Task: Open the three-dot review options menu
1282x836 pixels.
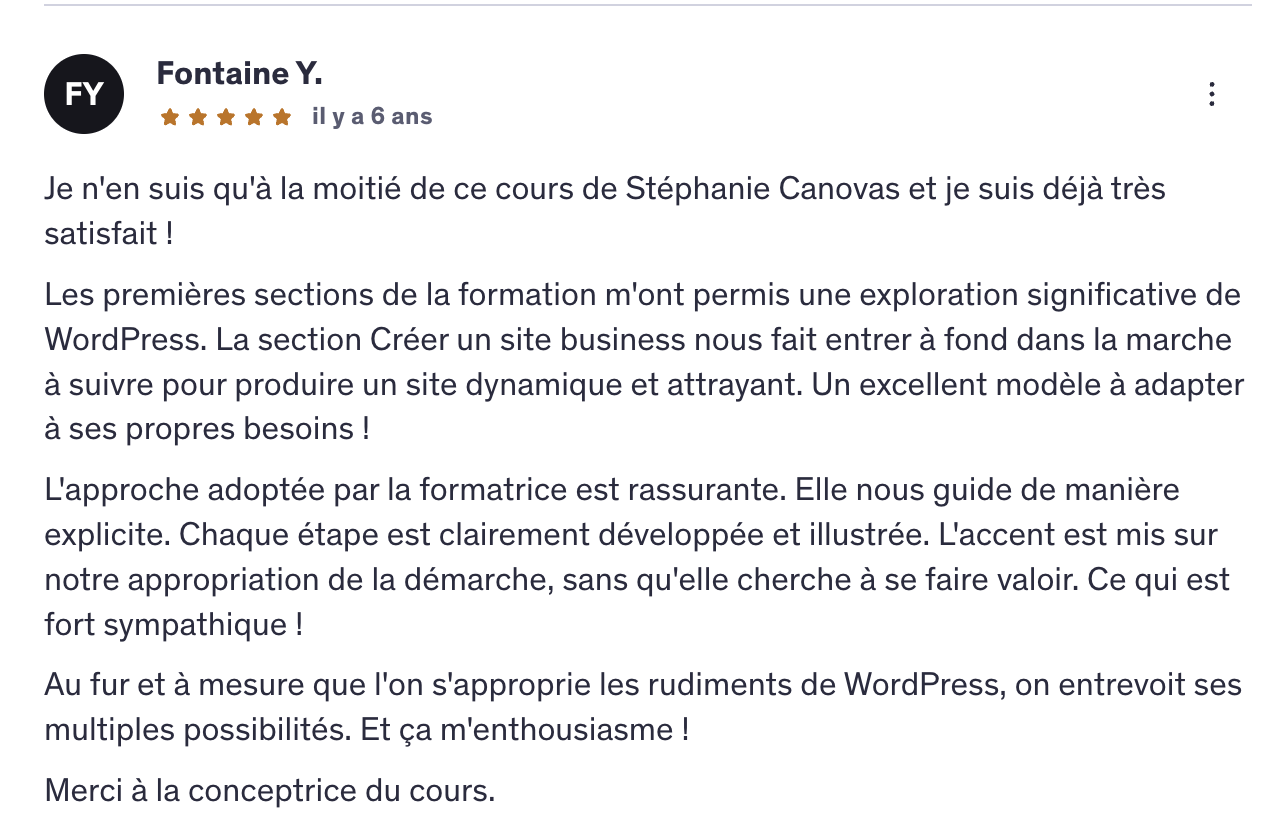Action: 1211,94
